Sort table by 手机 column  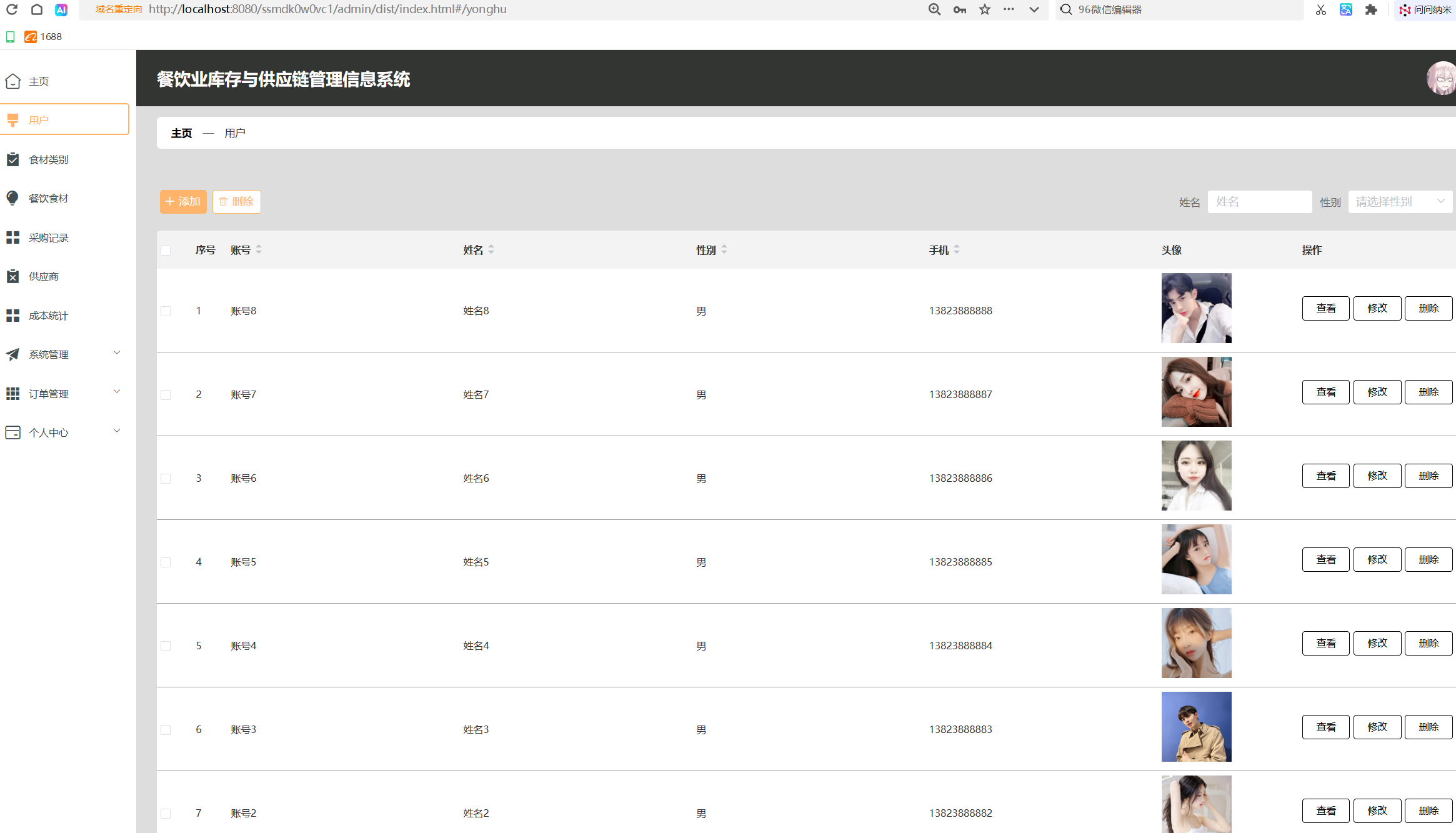[957, 250]
